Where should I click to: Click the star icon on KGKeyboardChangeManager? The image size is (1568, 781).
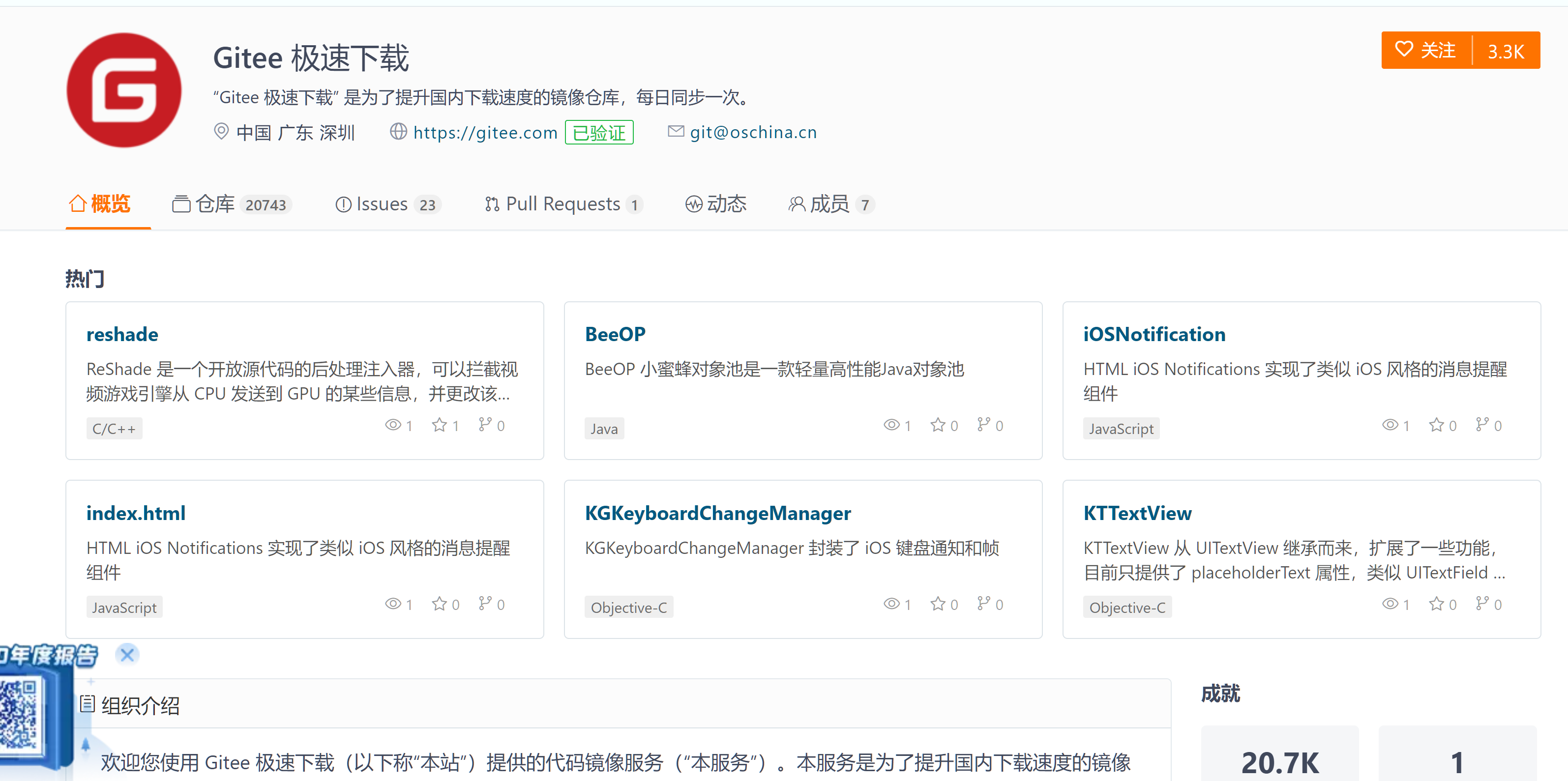point(938,604)
